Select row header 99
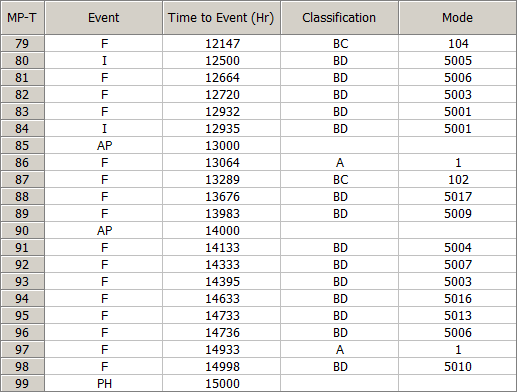The width and height of the screenshot is (517, 392). (x=22, y=384)
